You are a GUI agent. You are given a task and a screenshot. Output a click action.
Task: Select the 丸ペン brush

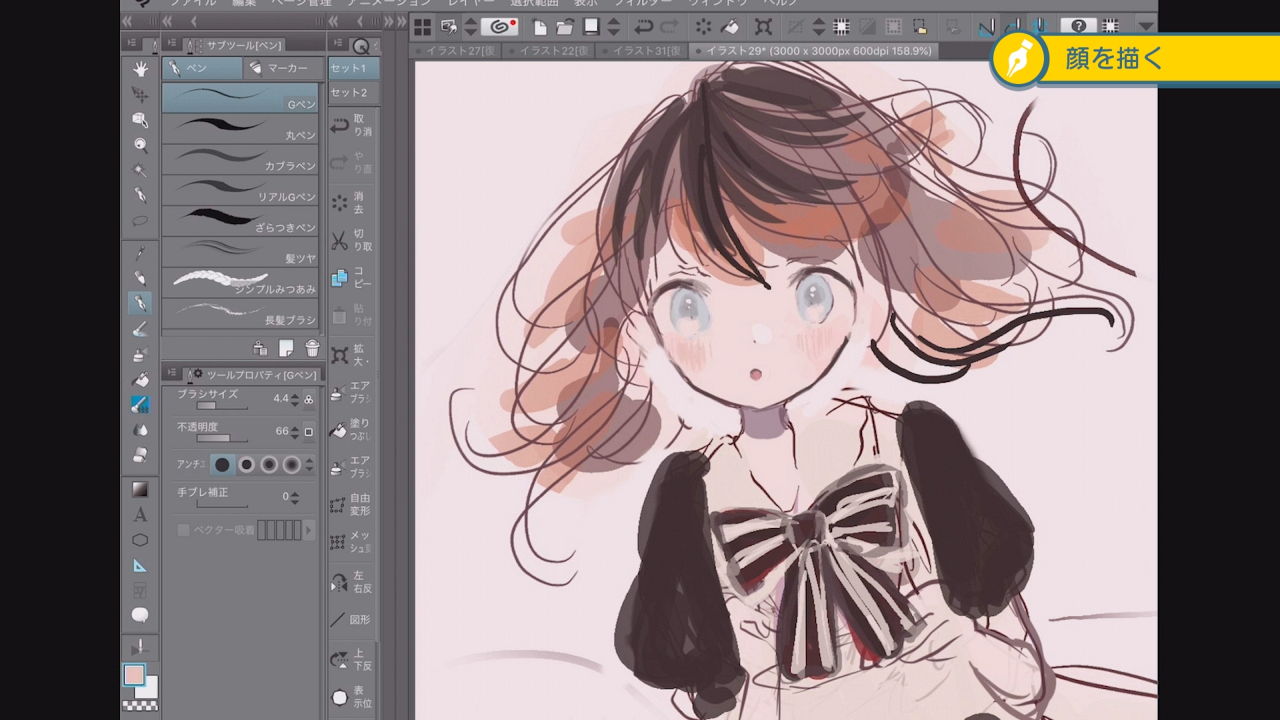pos(240,130)
